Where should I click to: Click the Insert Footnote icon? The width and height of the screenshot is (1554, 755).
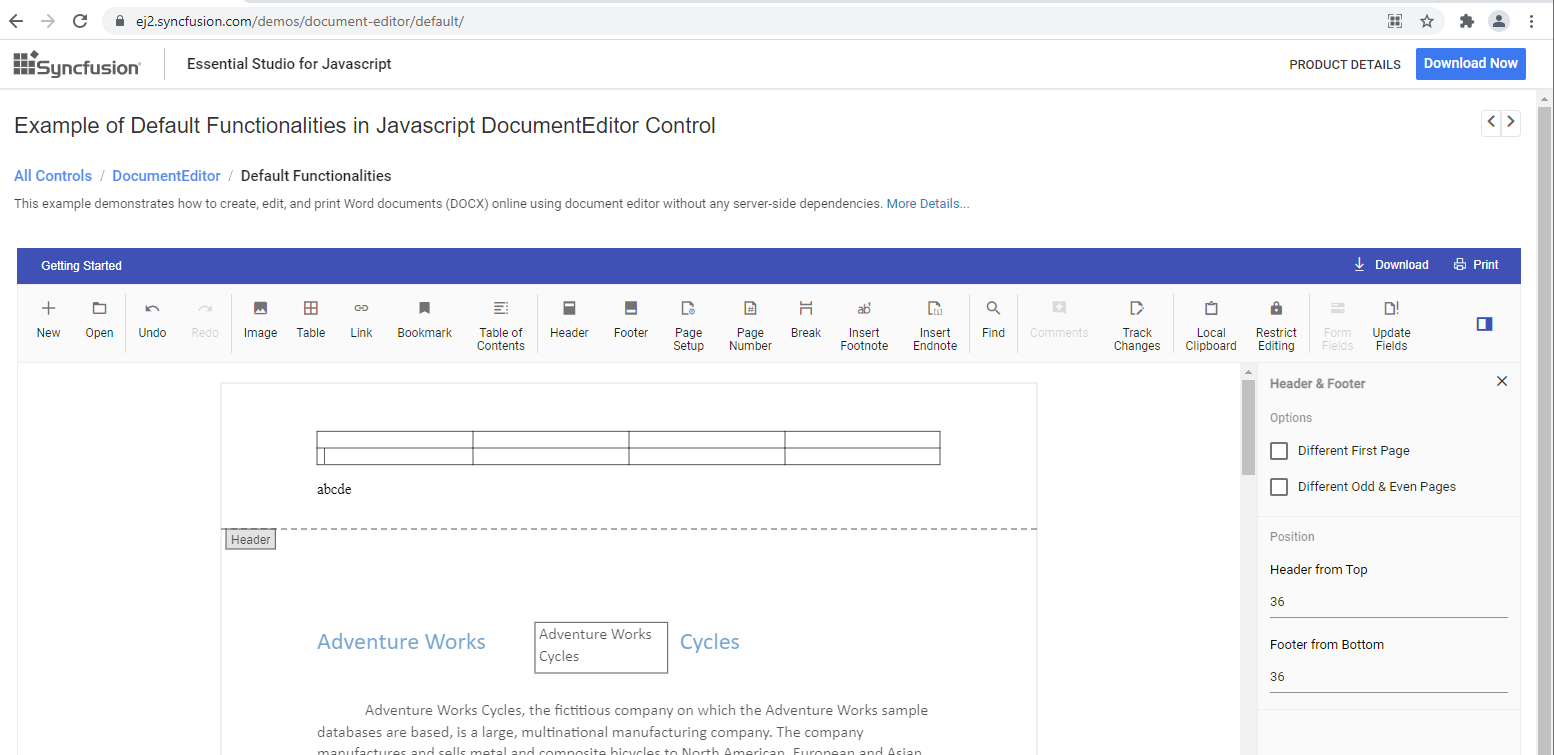coord(864,309)
